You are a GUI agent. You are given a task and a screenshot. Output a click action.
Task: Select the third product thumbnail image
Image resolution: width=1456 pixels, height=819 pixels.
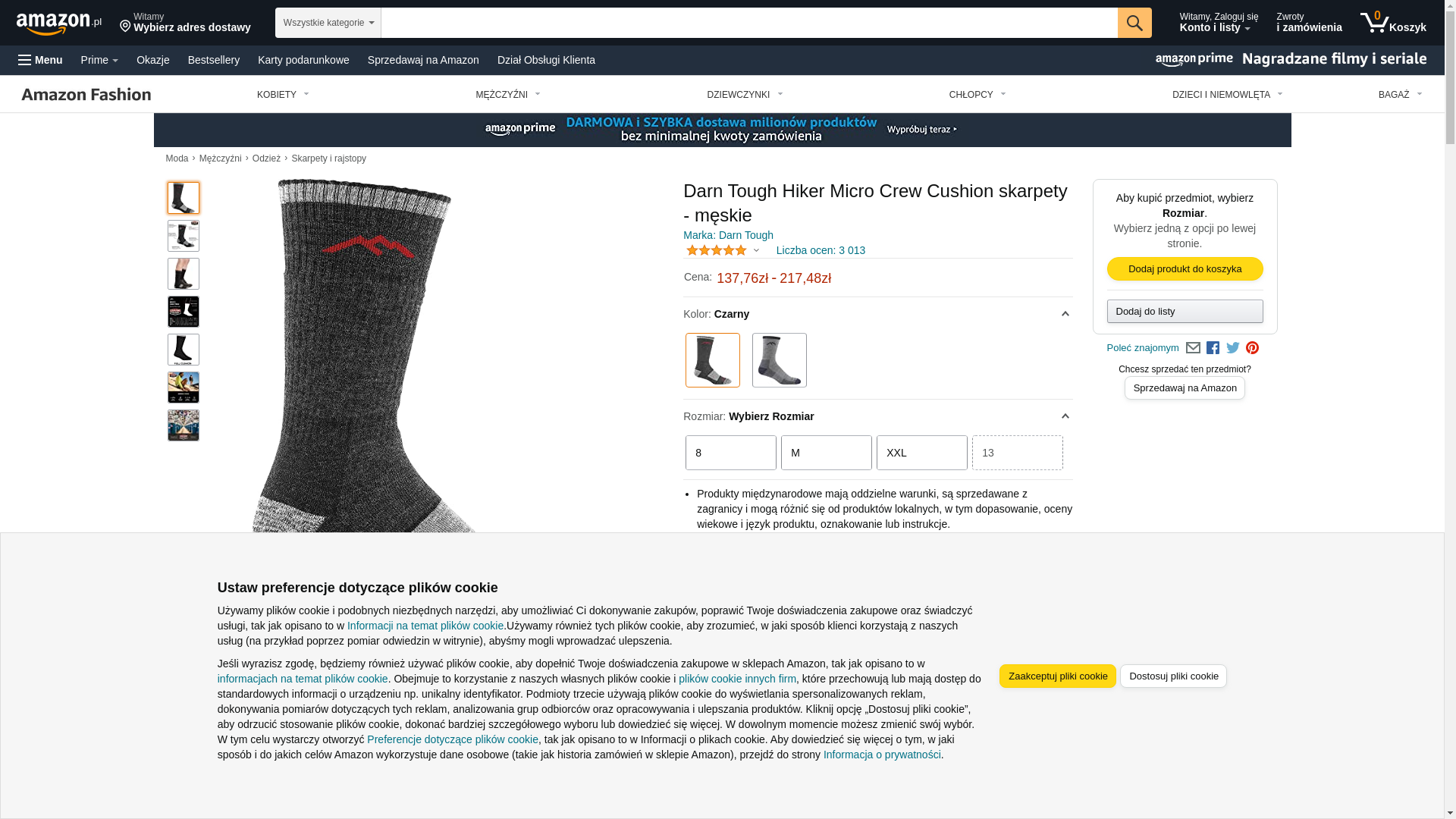pyautogui.click(x=184, y=274)
